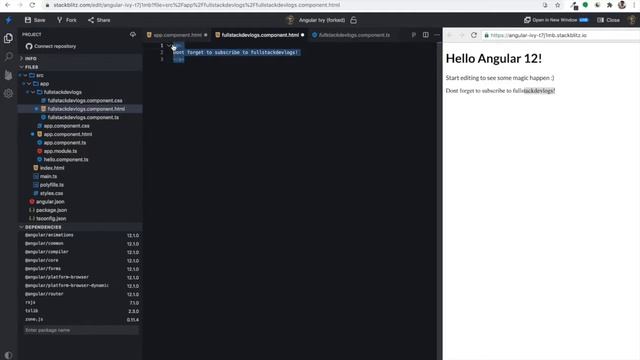Click the @angular/router dependency
640x360 pixels.
click(x=44, y=294)
